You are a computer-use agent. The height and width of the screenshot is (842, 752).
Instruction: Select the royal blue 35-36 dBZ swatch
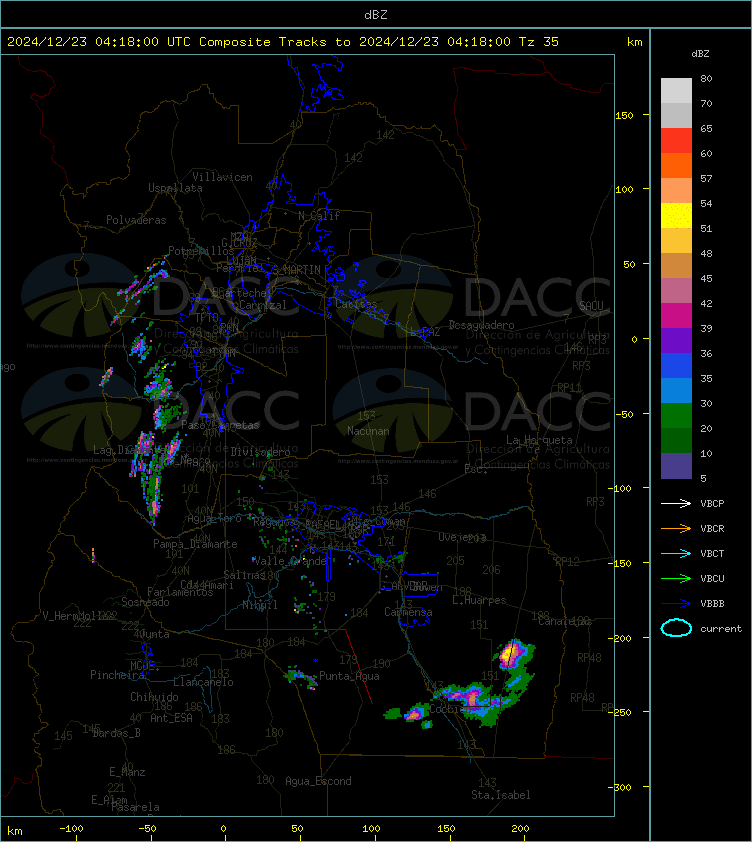[676, 365]
